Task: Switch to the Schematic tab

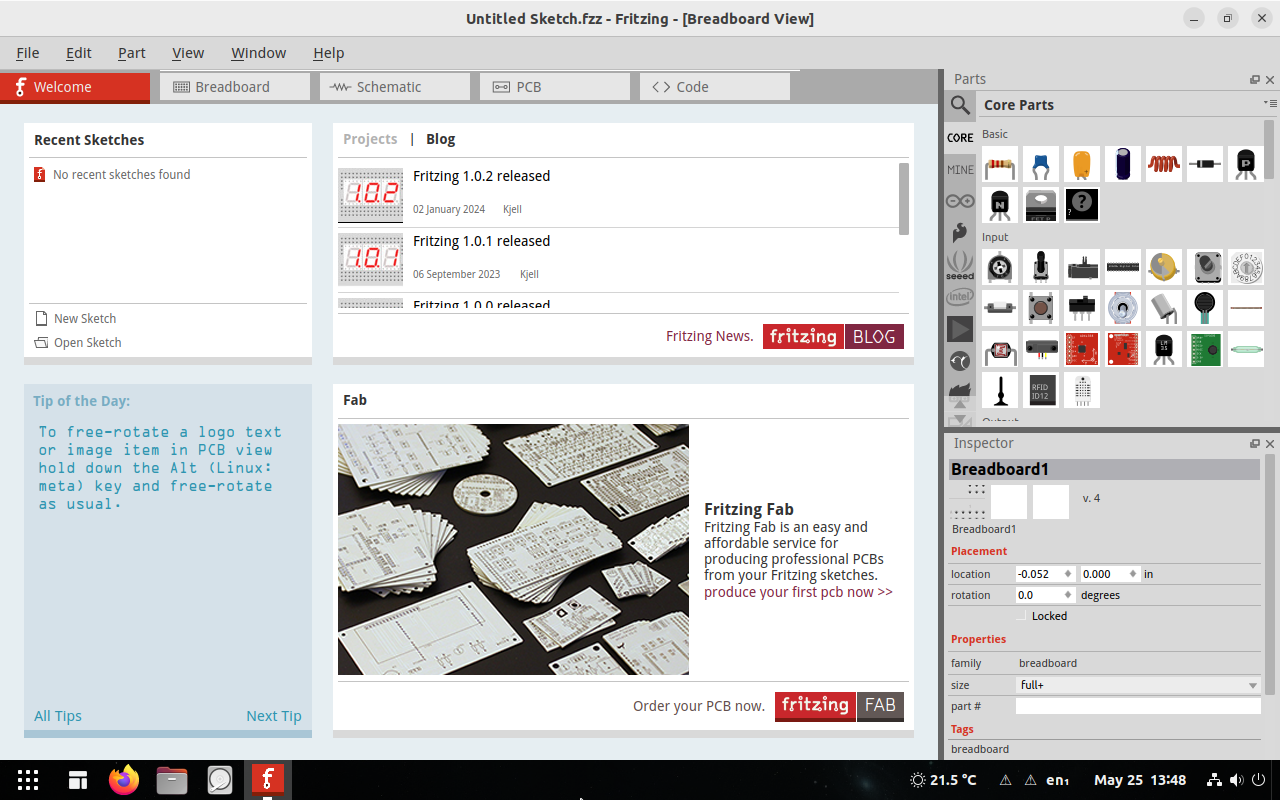Action: tap(395, 87)
